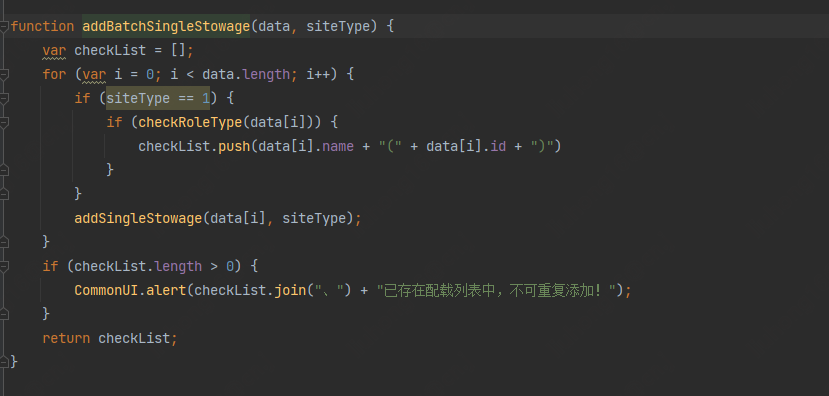The height and width of the screenshot is (396, 829).
Task: Click the fold end marker on the last line
Action: (x=4, y=362)
